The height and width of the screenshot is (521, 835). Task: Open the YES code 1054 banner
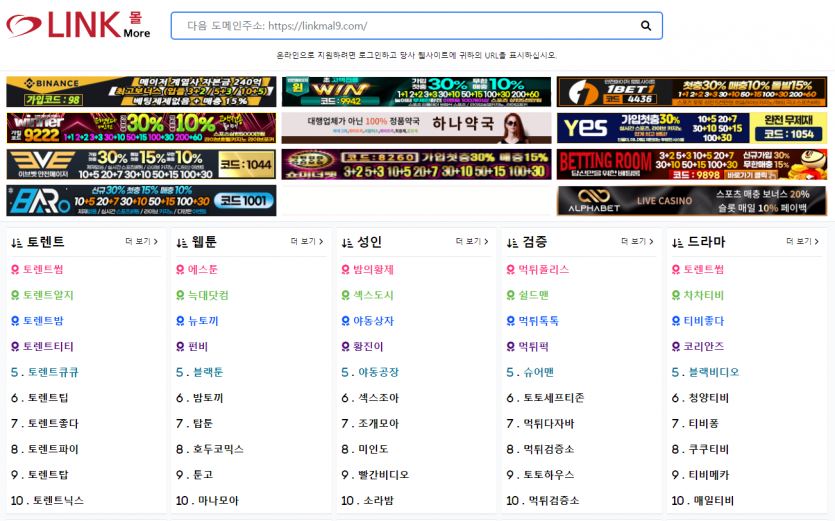pos(692,128)
